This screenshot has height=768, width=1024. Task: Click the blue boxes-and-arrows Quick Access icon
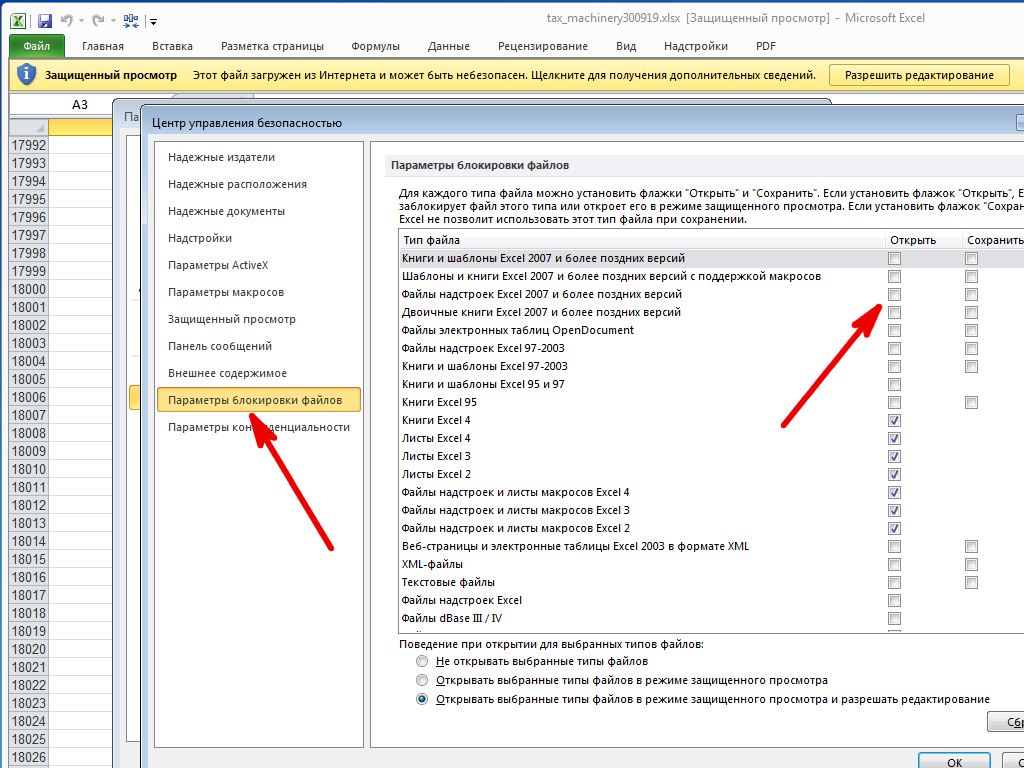pos(131,21)
